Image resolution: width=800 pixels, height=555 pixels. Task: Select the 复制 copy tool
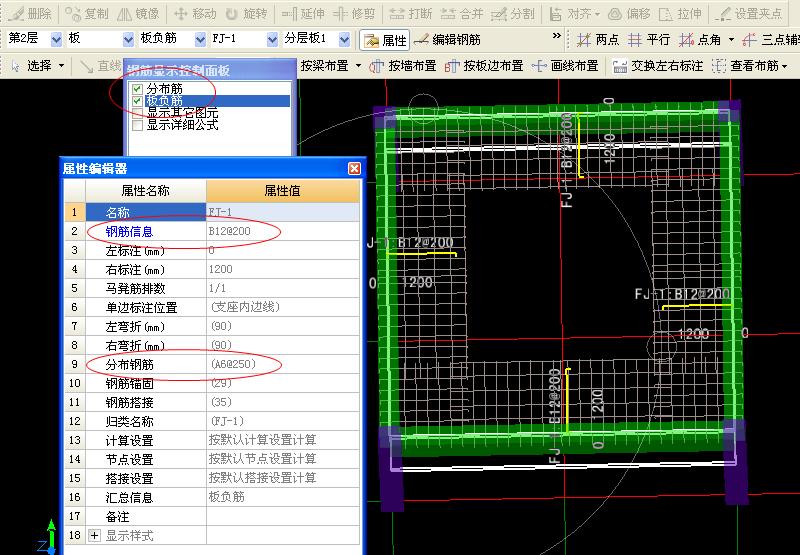[87, 13]
